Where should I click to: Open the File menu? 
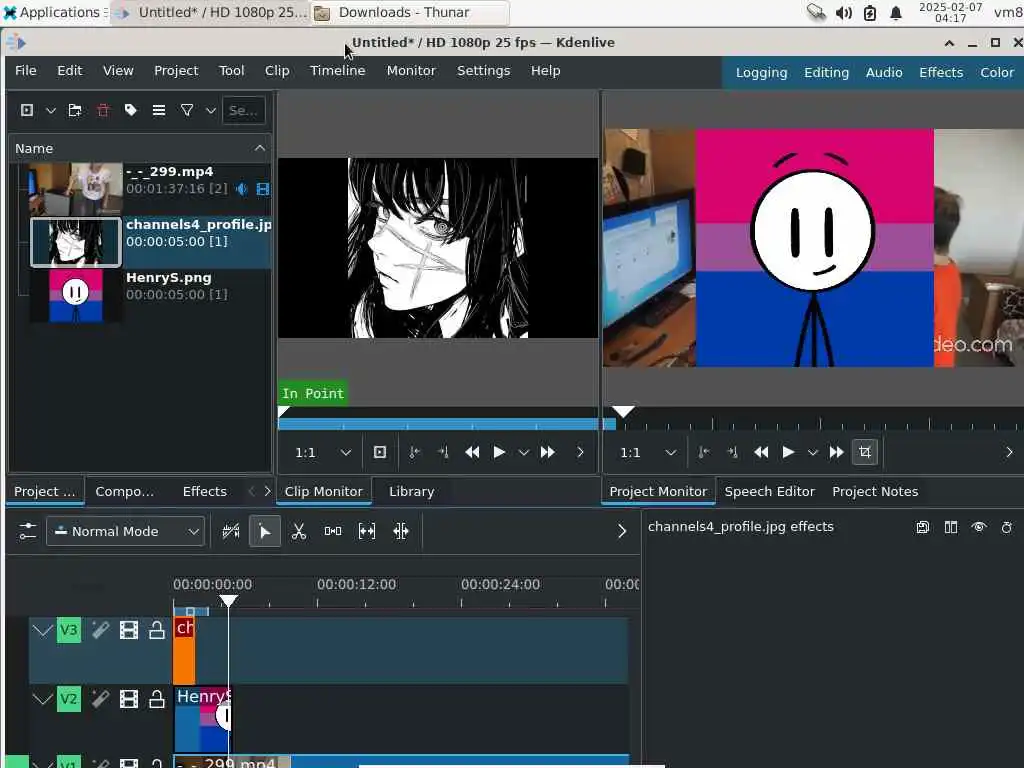[x=26, y=71]
